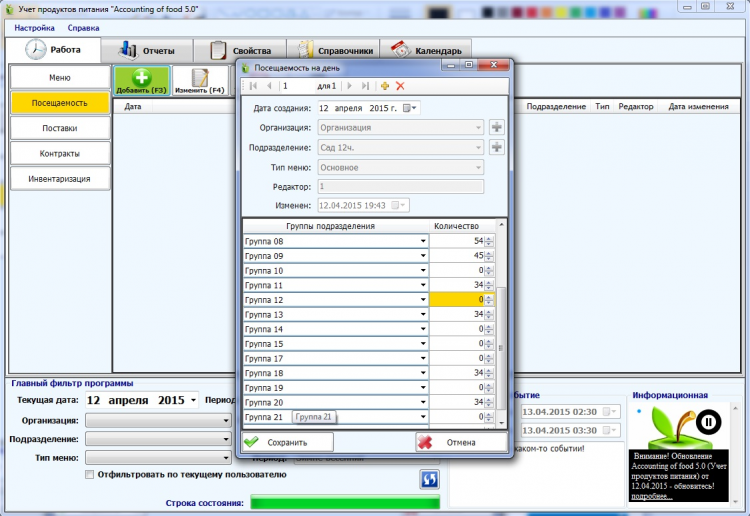Click the yellow plus add-record icon in dialog
The width and height of the screenshot is (750, 516).
pos(385,86)
